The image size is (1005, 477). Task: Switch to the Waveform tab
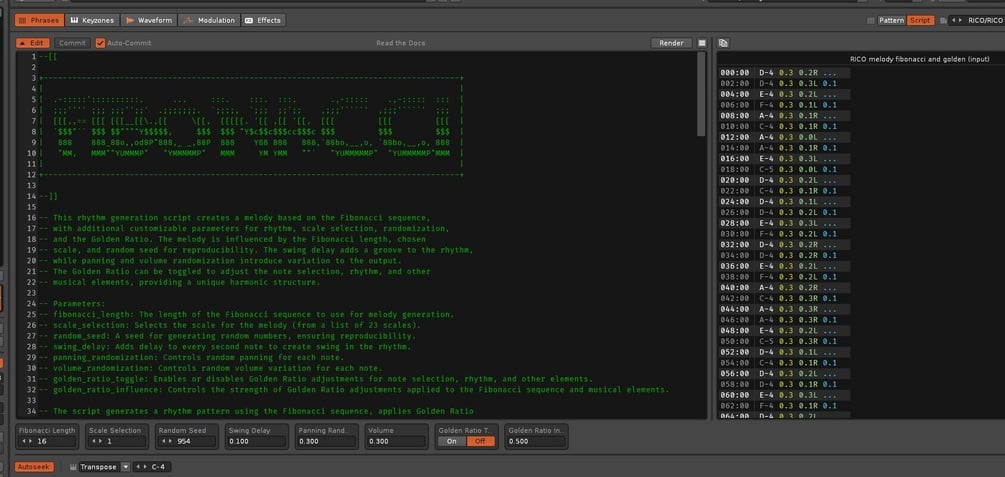149,21
